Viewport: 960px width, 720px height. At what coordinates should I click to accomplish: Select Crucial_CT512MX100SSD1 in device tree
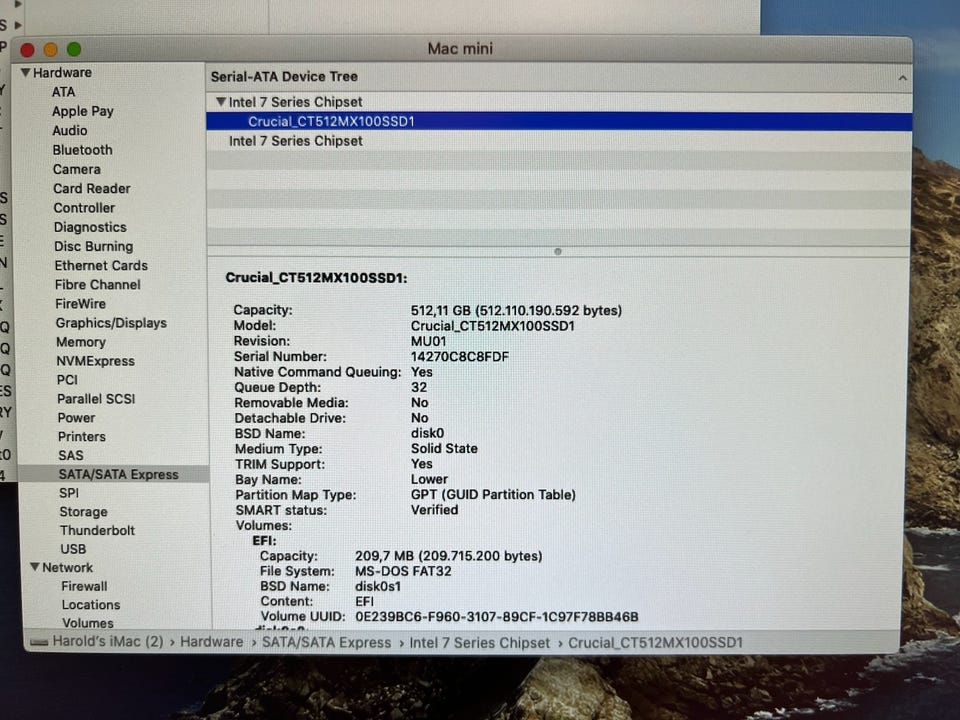tap(558, 121)
